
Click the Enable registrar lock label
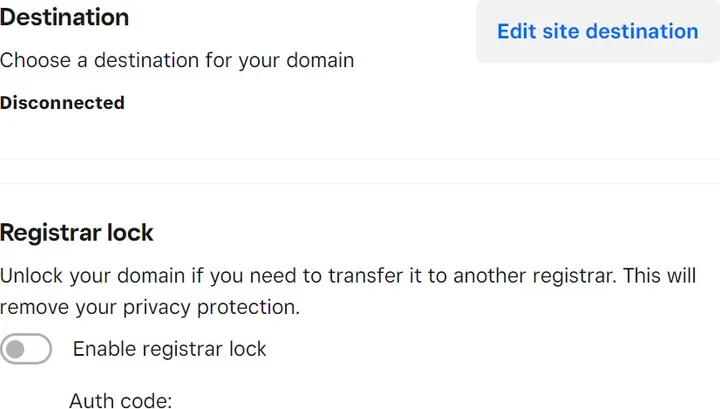click(170, 349)
